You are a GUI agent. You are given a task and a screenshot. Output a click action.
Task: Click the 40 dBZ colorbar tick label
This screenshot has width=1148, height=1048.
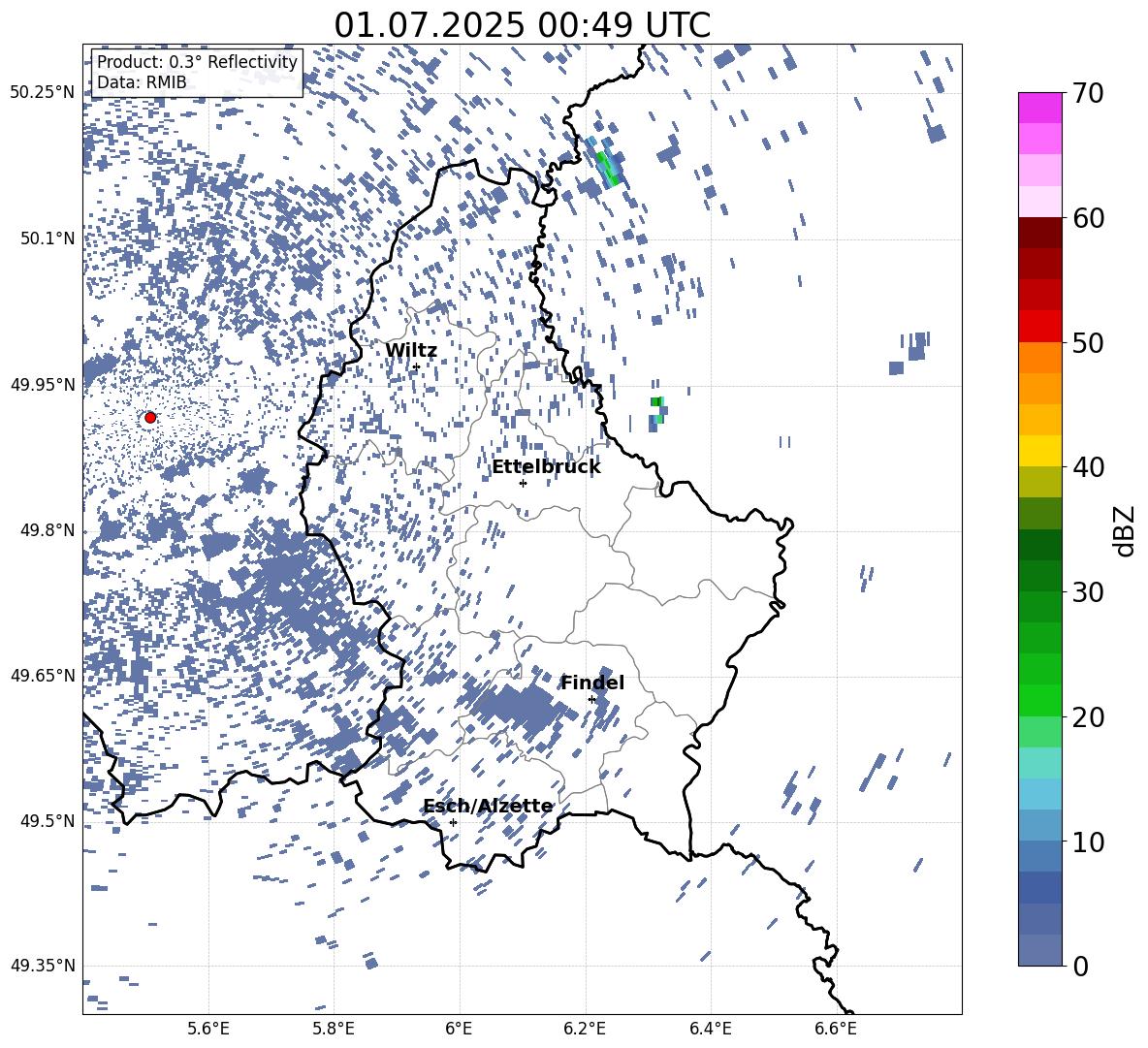(x=1089, y=467)
